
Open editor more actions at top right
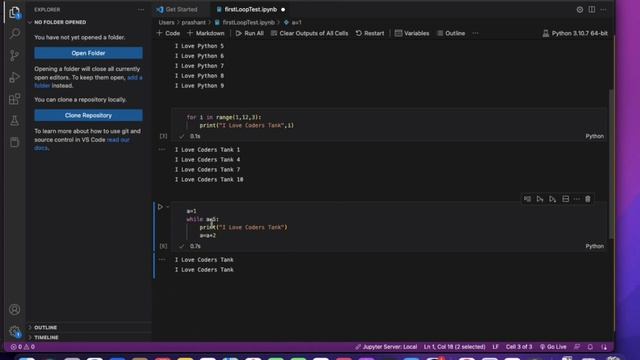603,9
